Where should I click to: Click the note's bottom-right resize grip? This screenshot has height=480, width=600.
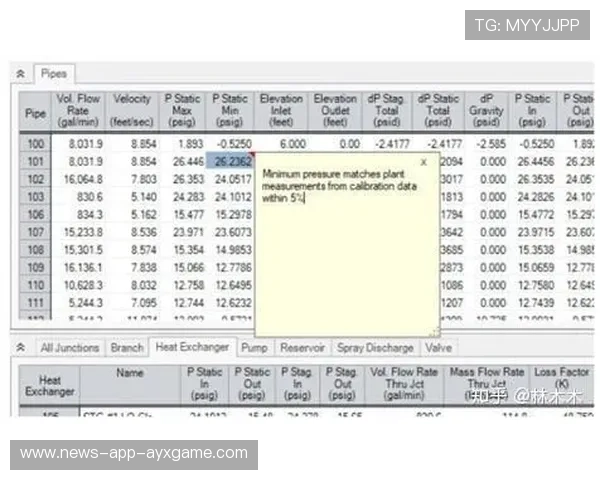coord(434,332)
